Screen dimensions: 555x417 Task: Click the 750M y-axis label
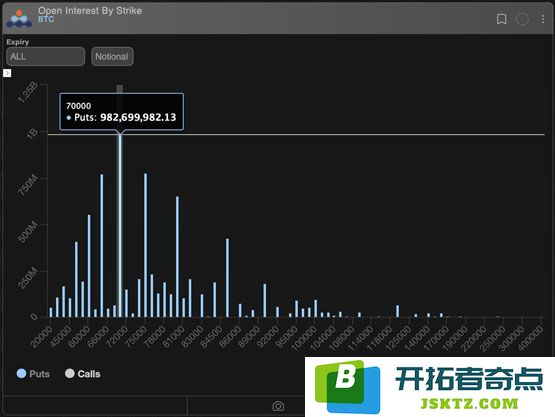point(28,185)
